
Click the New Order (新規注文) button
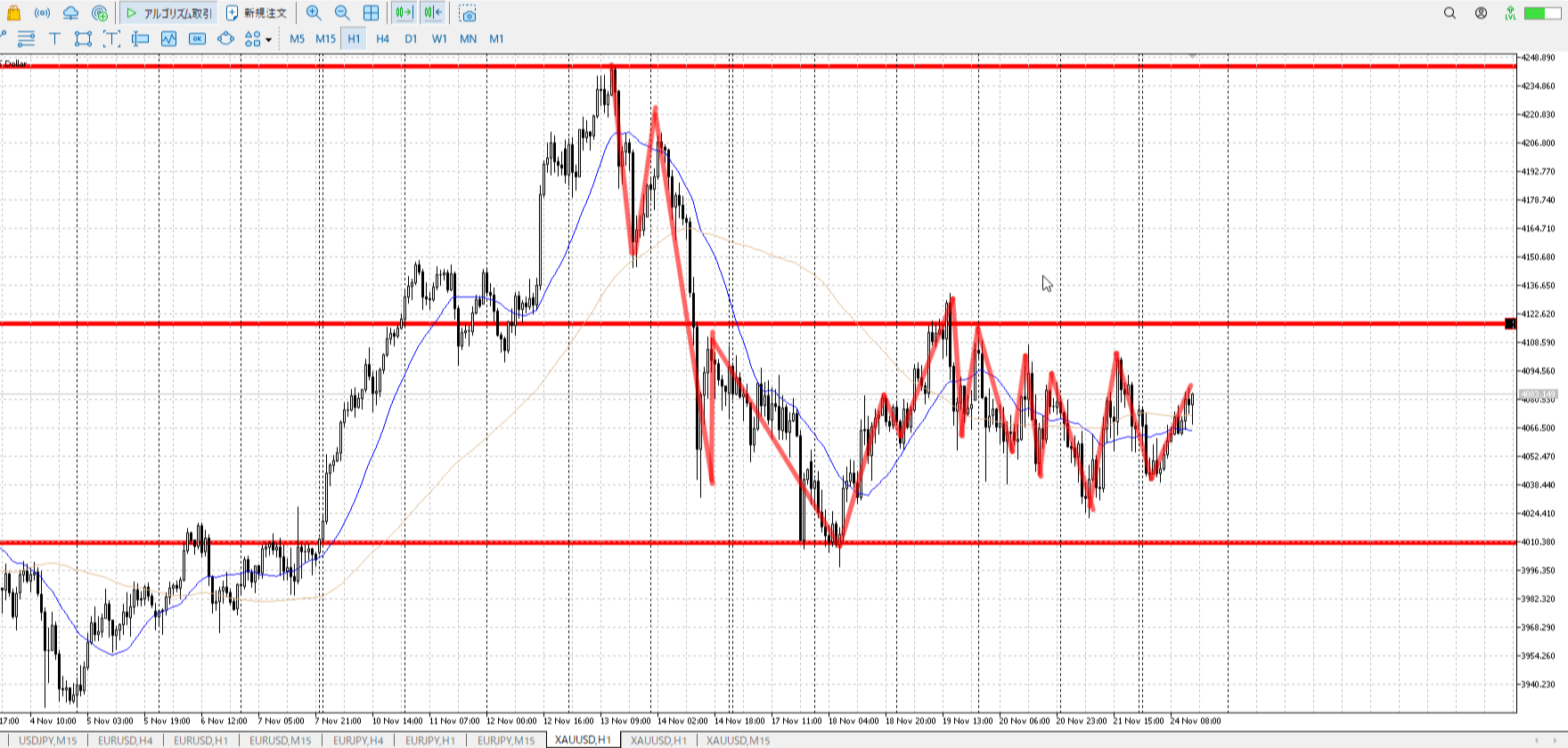257,13
